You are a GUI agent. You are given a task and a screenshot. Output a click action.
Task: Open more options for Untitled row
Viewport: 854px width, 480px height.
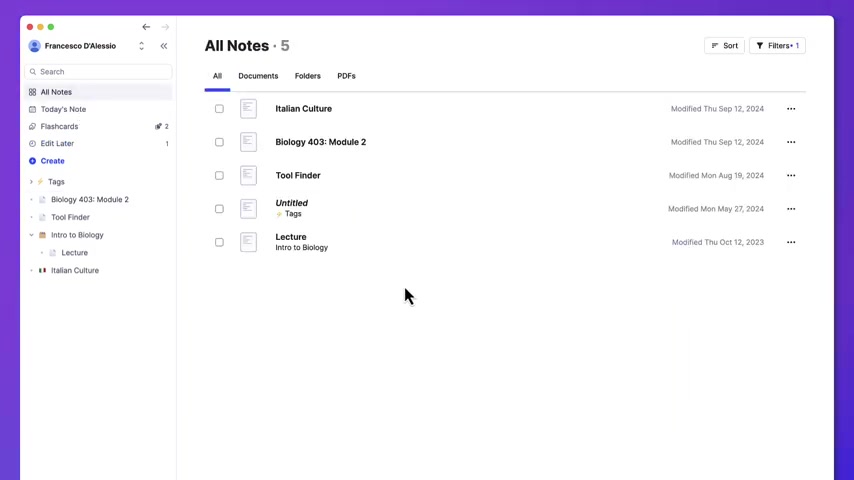(791, 209)
